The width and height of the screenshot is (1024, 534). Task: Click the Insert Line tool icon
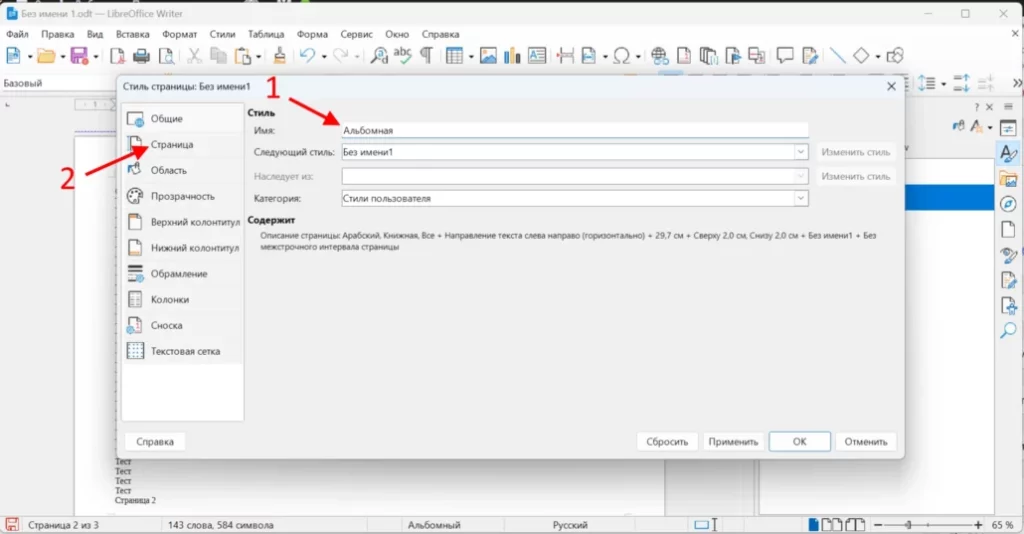[837, 56]
